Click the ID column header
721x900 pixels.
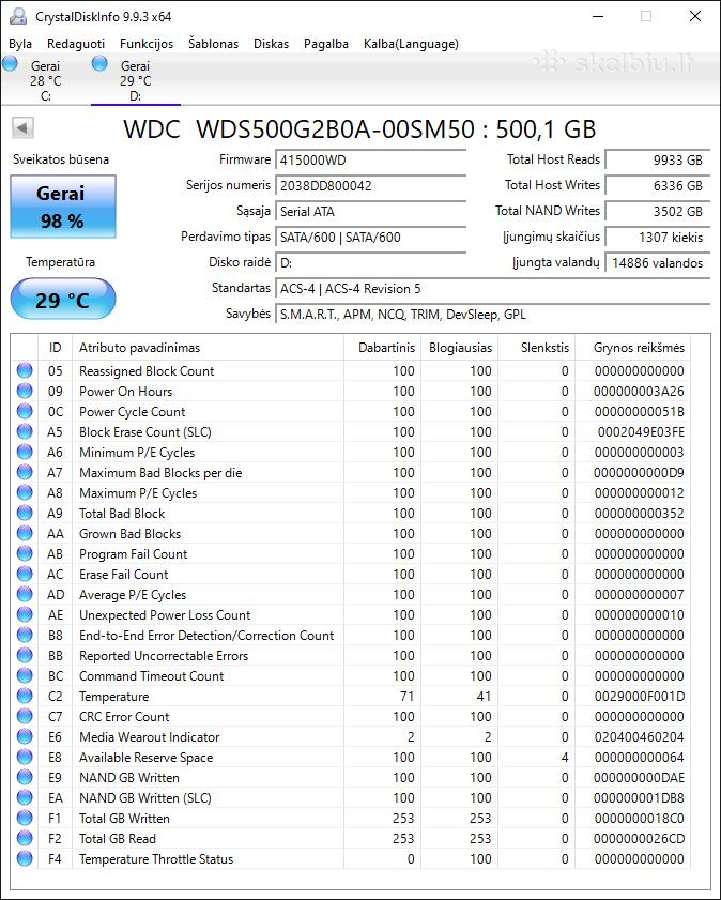(x=55, y=347)
